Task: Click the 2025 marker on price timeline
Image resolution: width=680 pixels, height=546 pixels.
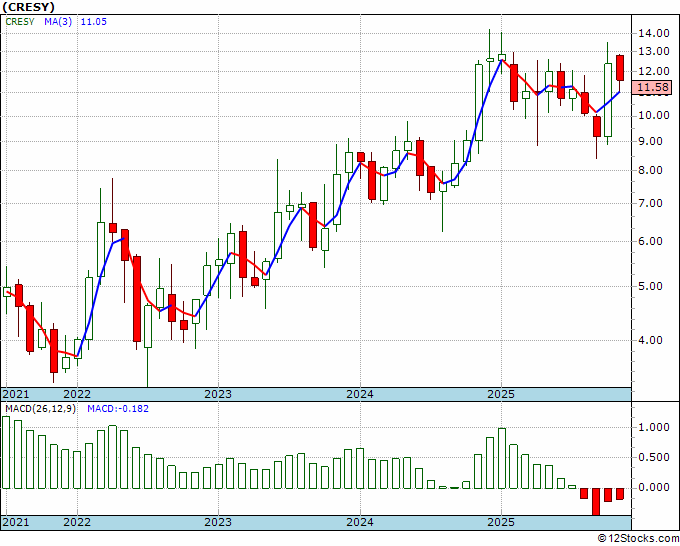Action: coord(501,394)
